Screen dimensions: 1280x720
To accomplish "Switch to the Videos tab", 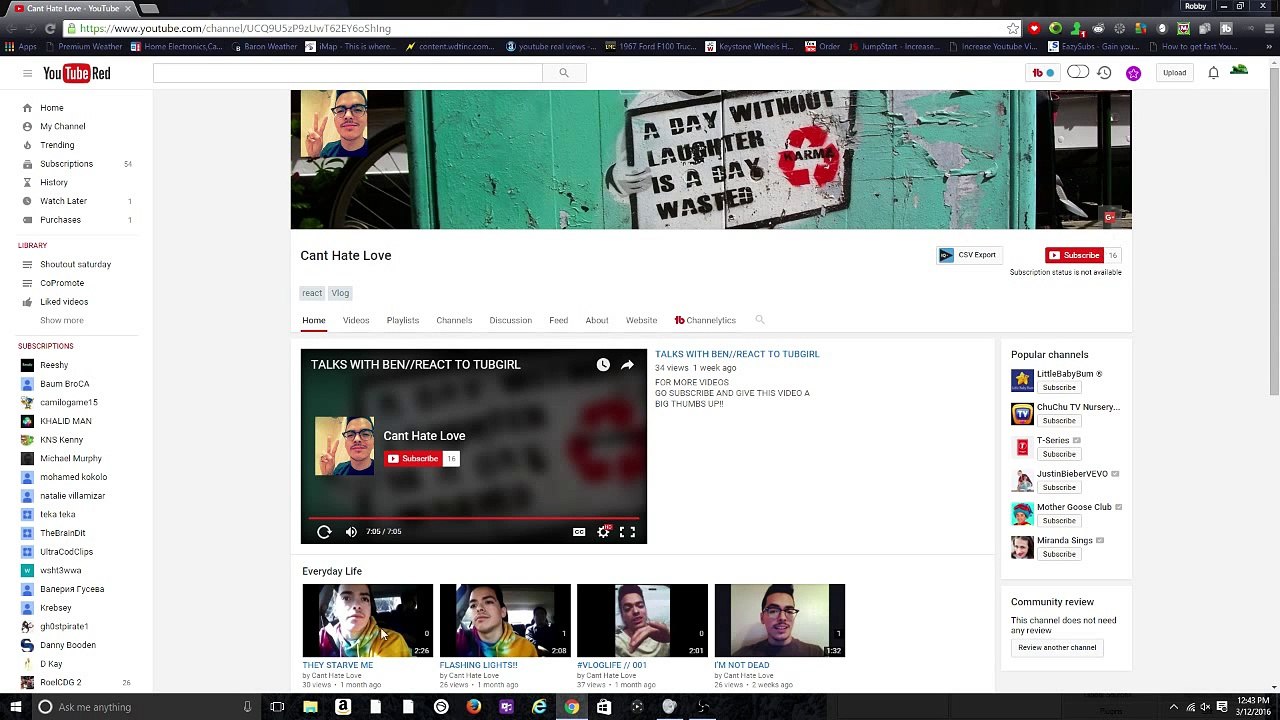I will pyautogui.click(x=356, y=320).
